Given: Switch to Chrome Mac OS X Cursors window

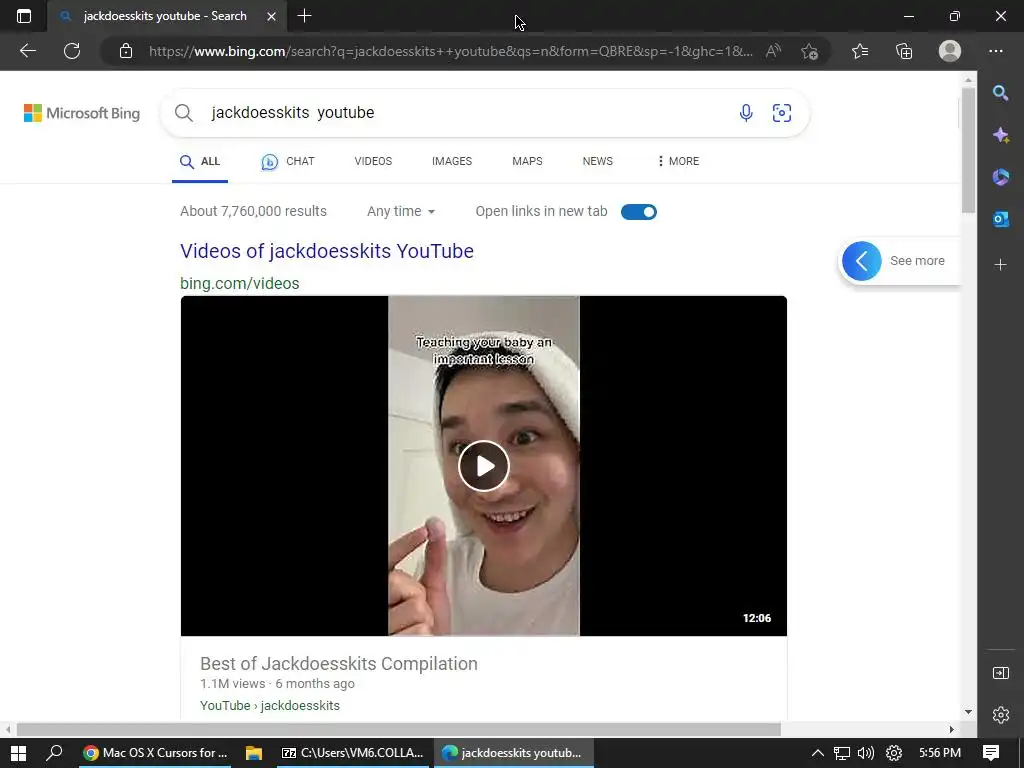Looking at the screenshot, I should (155, 753).
